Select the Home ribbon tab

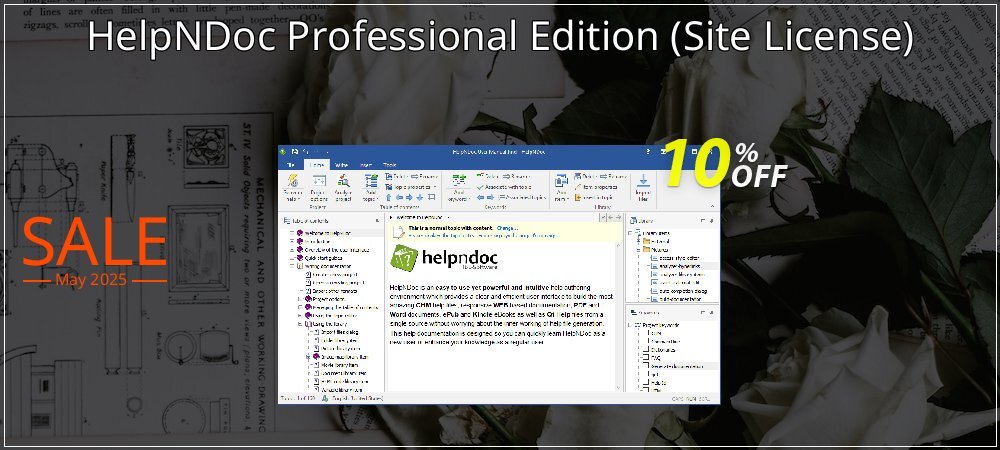point(316,165)
